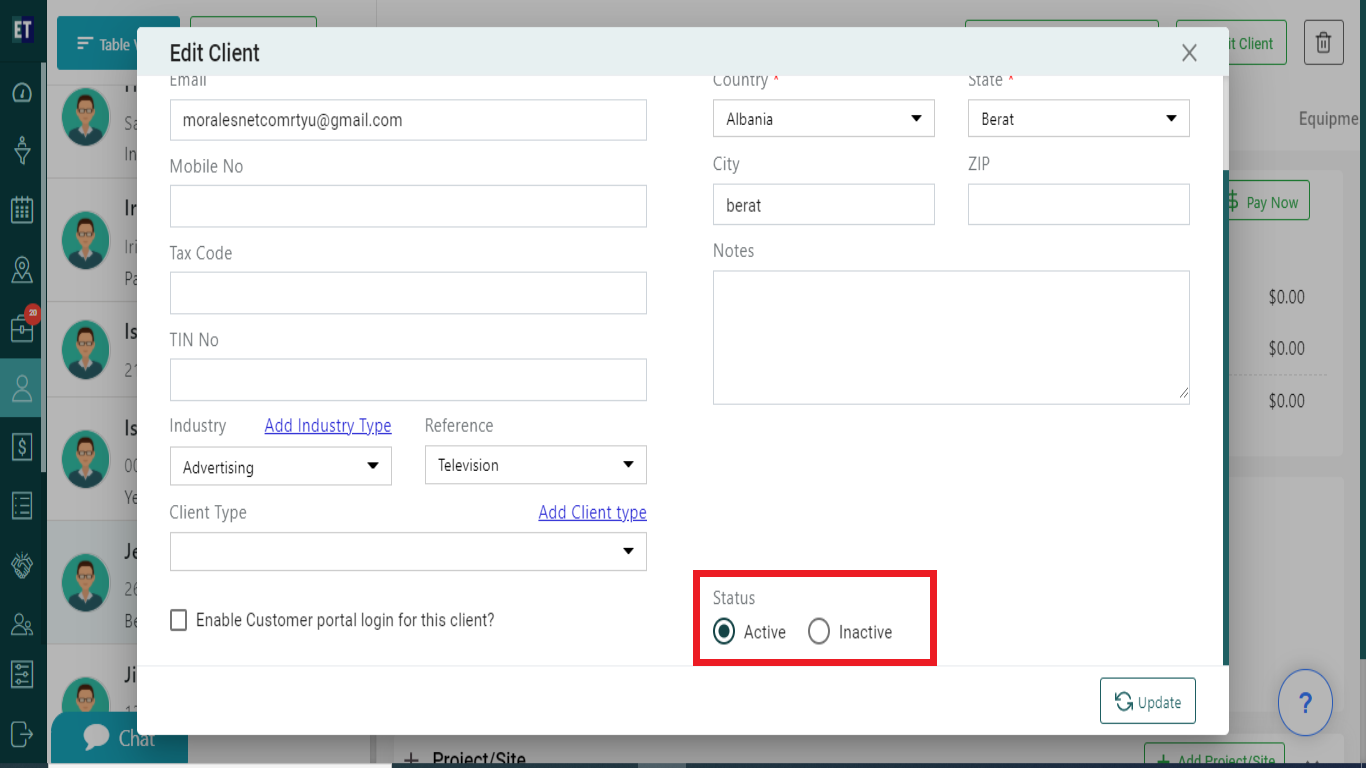
Task: Close the Edit Client dialog
Action: coord(1189,53)
